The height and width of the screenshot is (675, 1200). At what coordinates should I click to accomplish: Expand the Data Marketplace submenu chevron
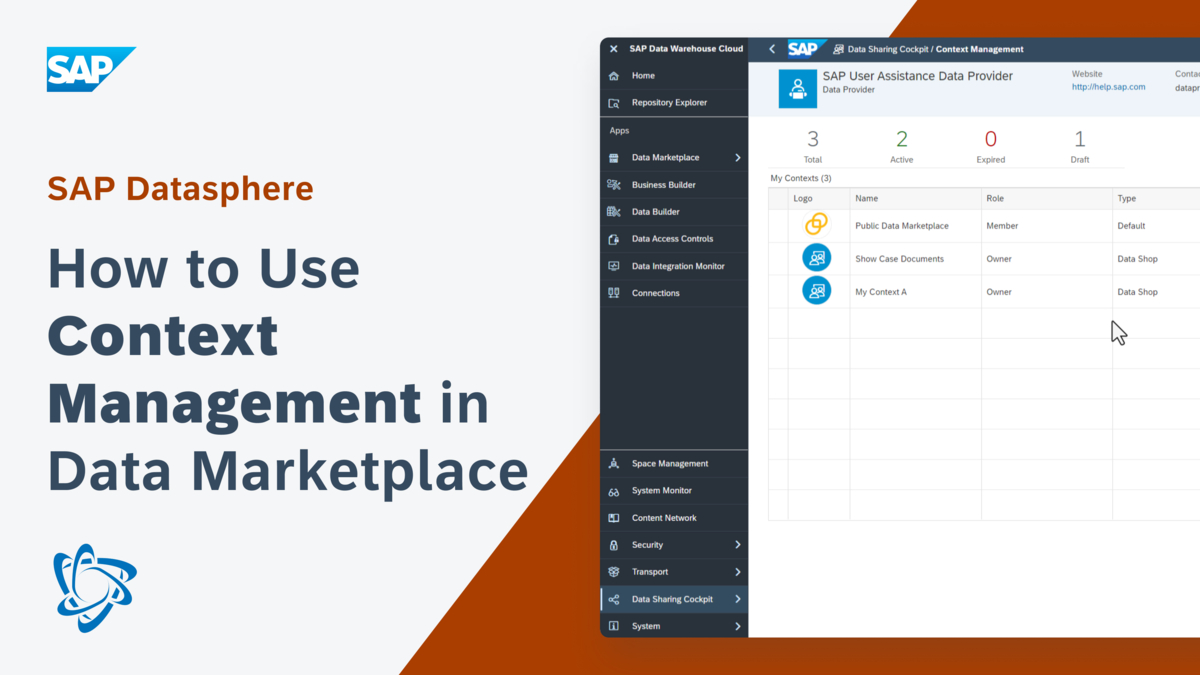tap(737, 157)
